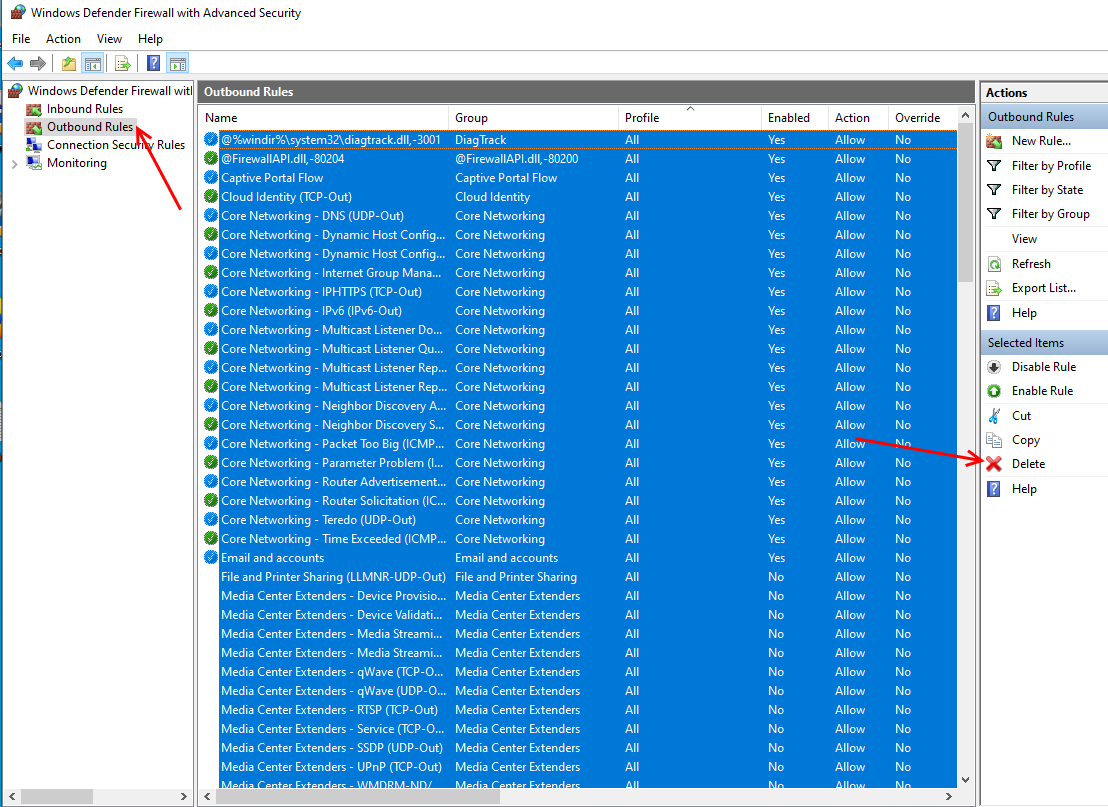Select Monitoring in the tree
This screenshot has width=1108, height=807.
(x=76, y=163)
